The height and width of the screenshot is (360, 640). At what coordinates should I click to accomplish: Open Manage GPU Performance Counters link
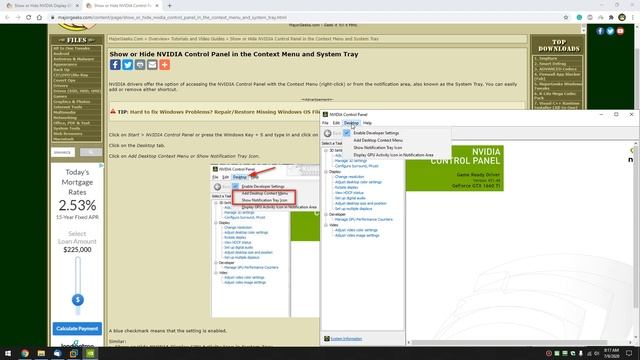(364, 220)
